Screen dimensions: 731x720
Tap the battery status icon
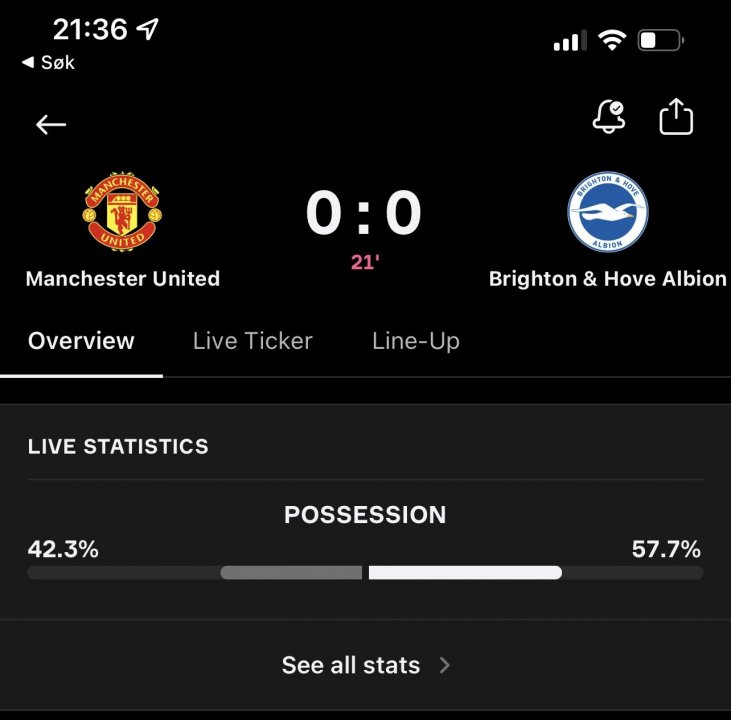(660, 41)
